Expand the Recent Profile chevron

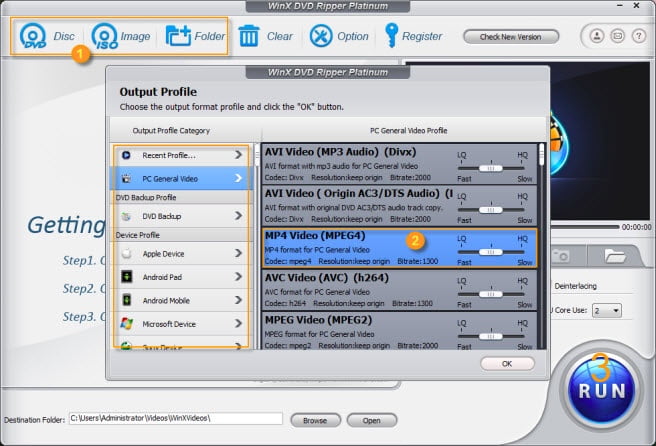click(x=238, y=155)
